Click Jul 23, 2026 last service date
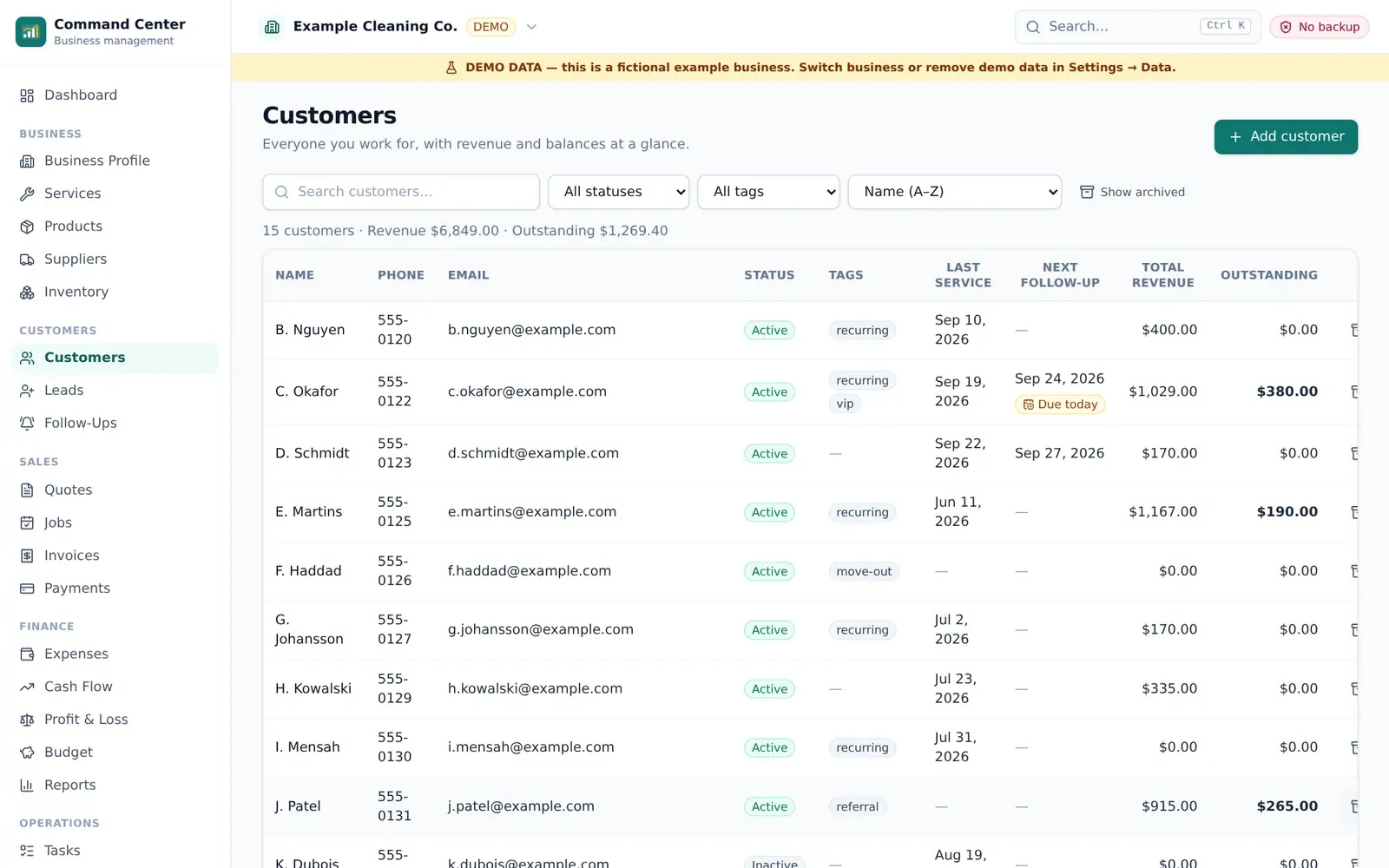This screenshot has height=868, width=1389. pos(955,688)
